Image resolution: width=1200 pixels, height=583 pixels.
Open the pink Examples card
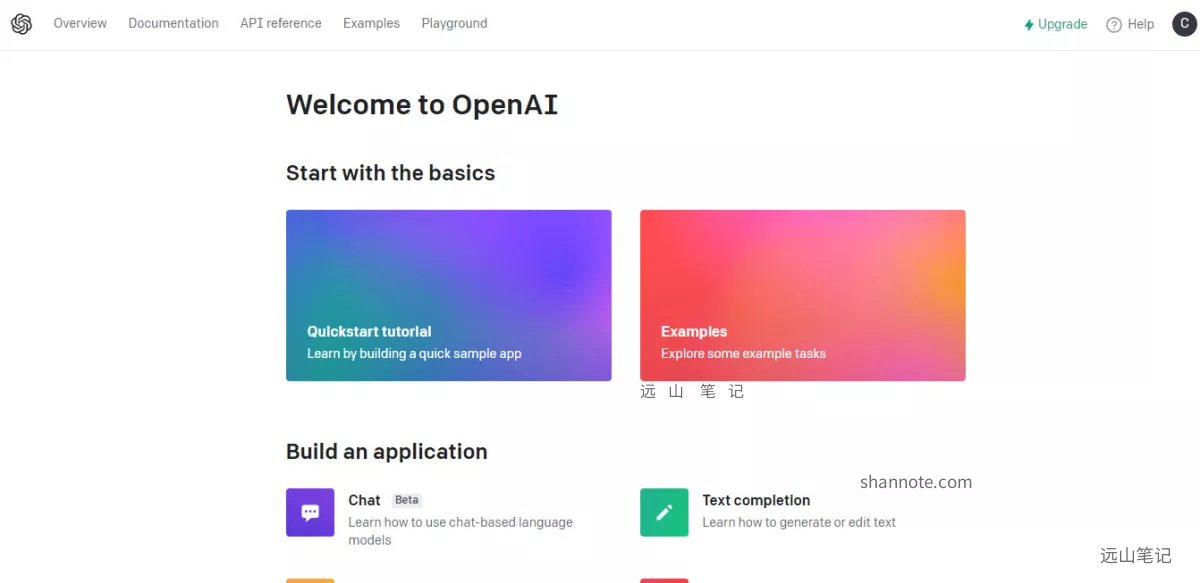point(802,295)
